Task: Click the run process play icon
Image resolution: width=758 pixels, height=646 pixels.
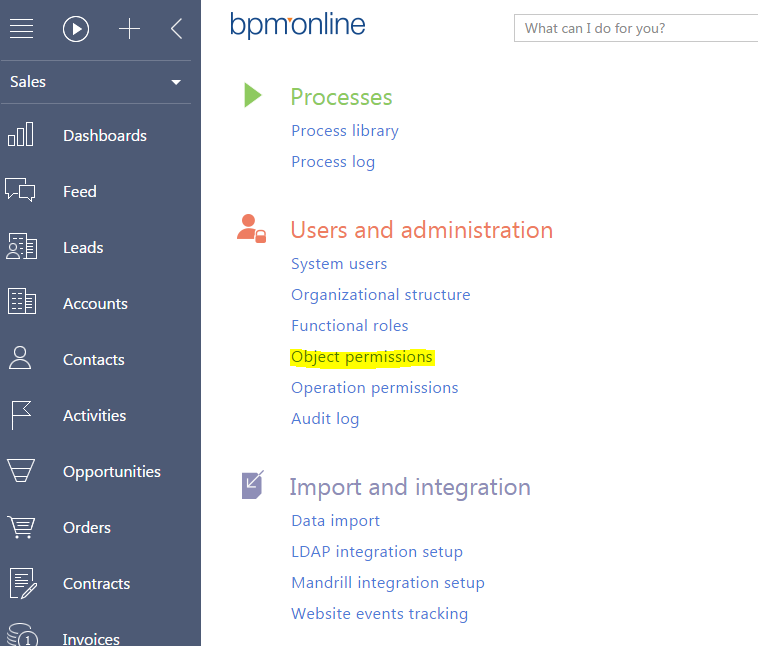Action: coord(76,29)
